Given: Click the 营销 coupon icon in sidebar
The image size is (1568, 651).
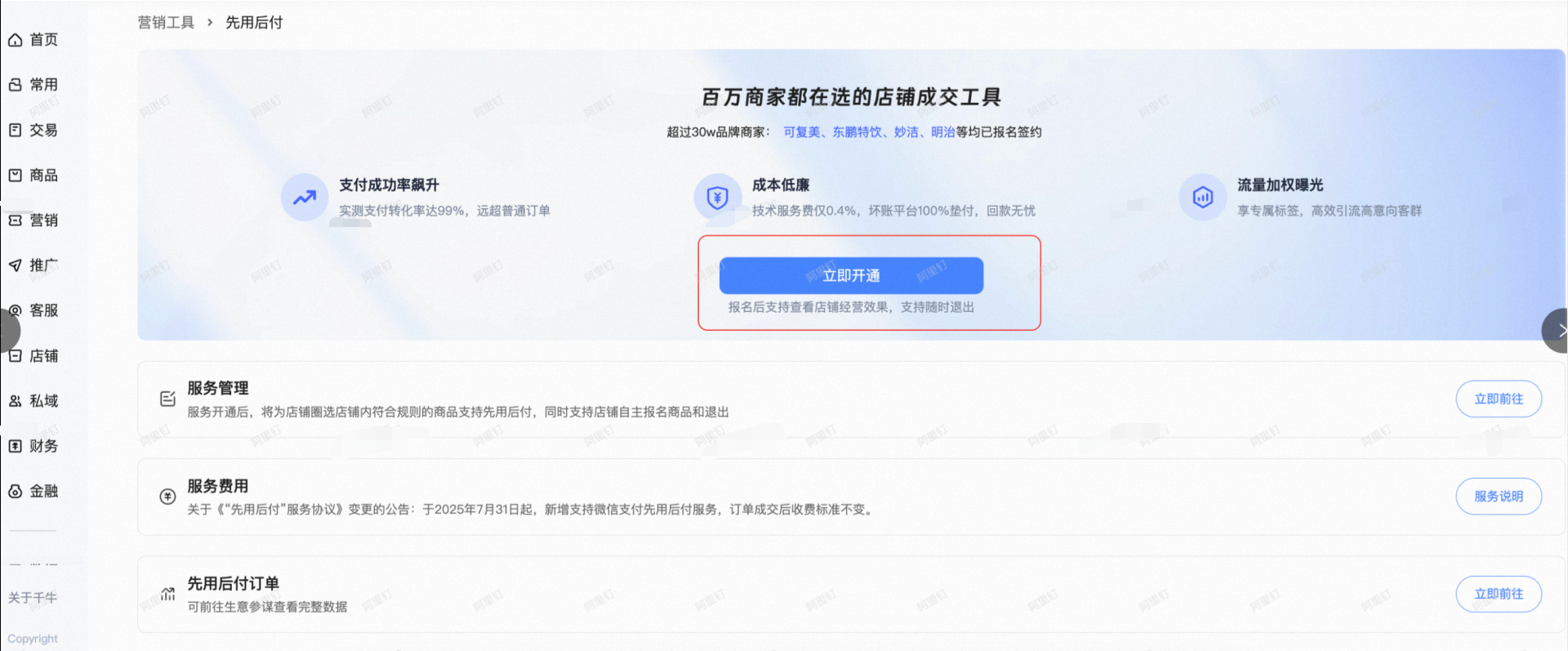Looking at the screenshot, I should (15, 221).
